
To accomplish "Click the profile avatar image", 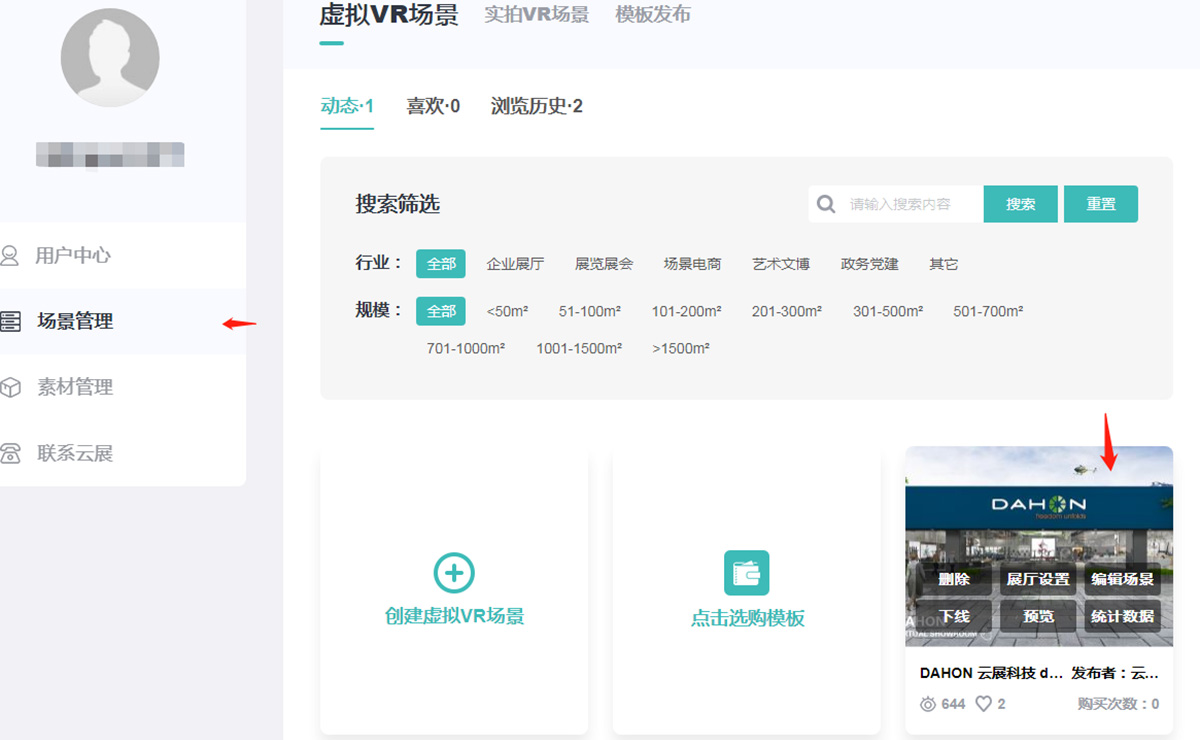I will click(110, 57).
